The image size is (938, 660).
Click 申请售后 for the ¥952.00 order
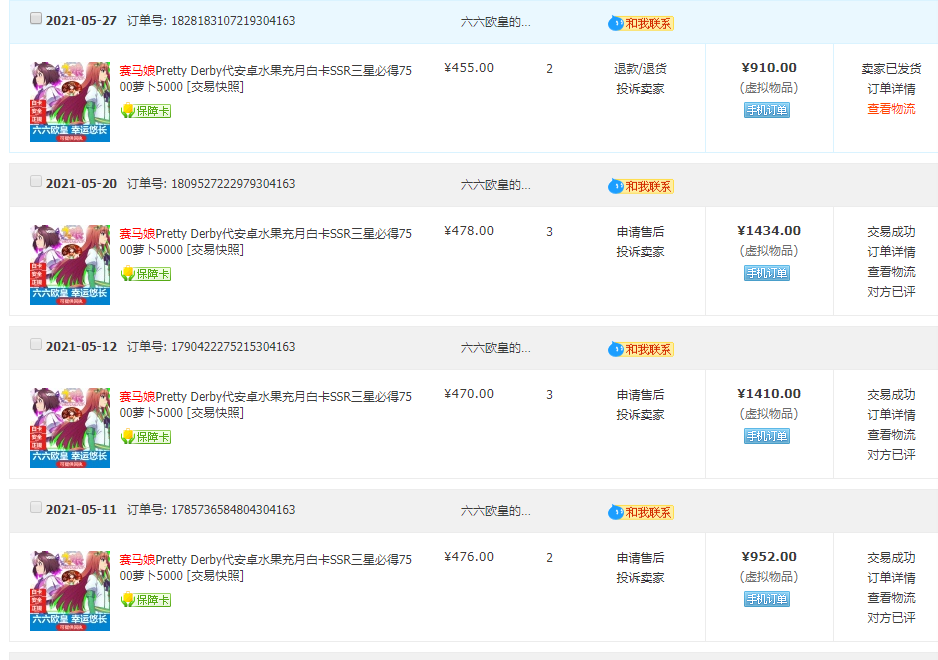pos(640,558)
